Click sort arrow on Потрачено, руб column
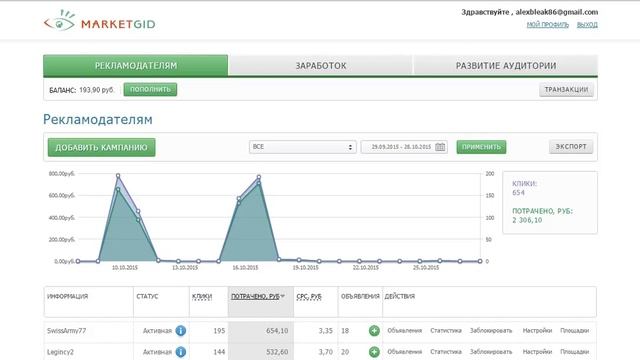Viewport: 640px width, 360px height. coord(282,296)
